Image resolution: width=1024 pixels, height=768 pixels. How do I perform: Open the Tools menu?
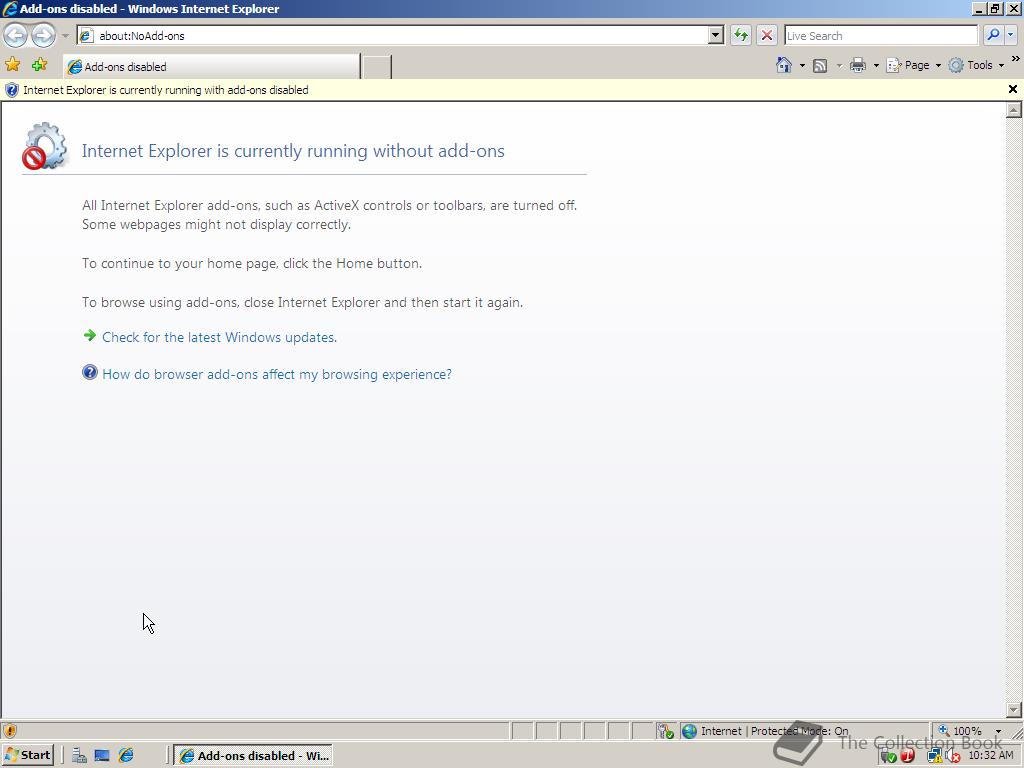tap(976, 65)
